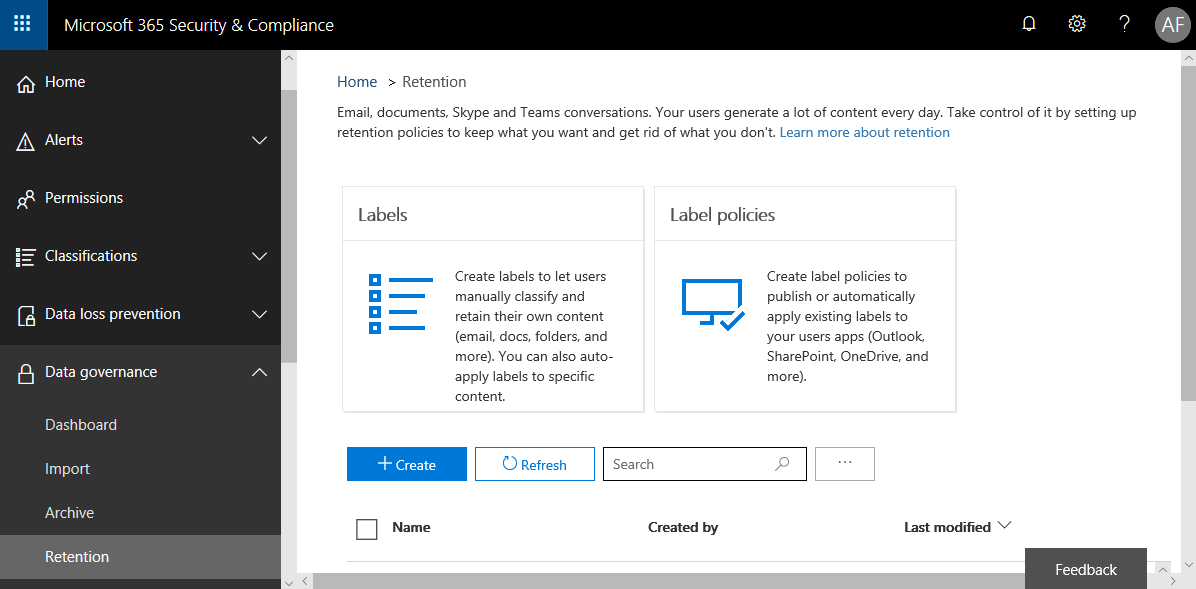The width and height of the screenshot is (1196, 589).
Task: Click the blue Create button
Action: point(407,464)
